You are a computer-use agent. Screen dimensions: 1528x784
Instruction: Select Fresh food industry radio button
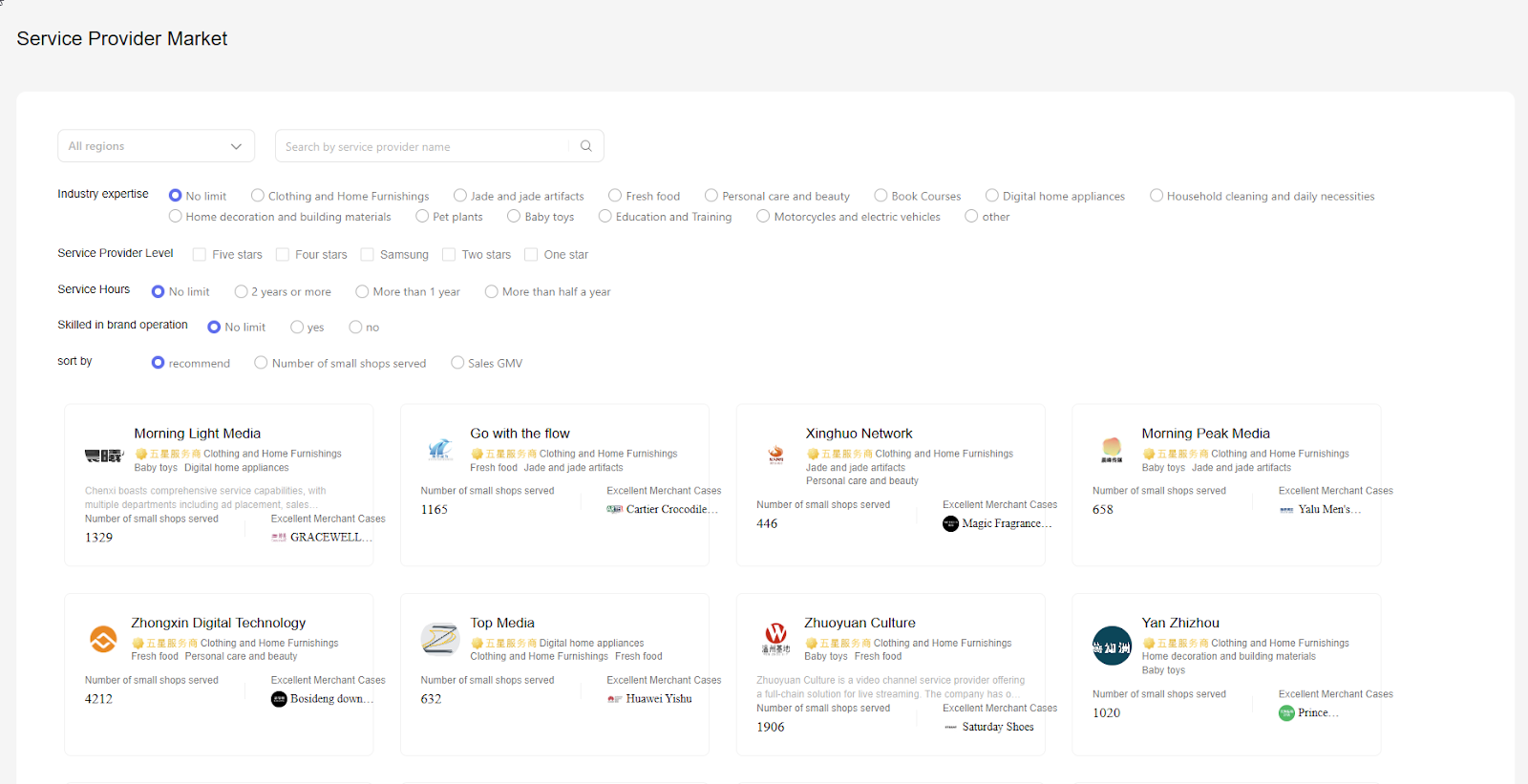tap(615, 196)
